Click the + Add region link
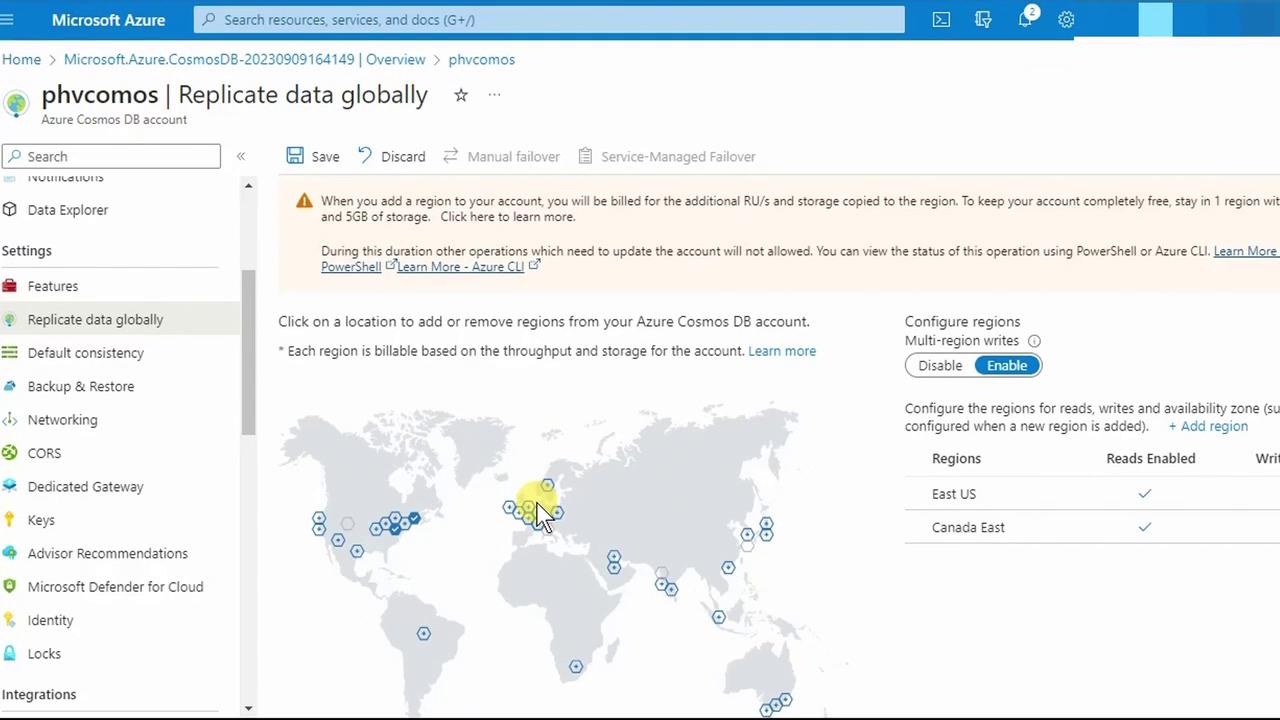 [1208, 426]
